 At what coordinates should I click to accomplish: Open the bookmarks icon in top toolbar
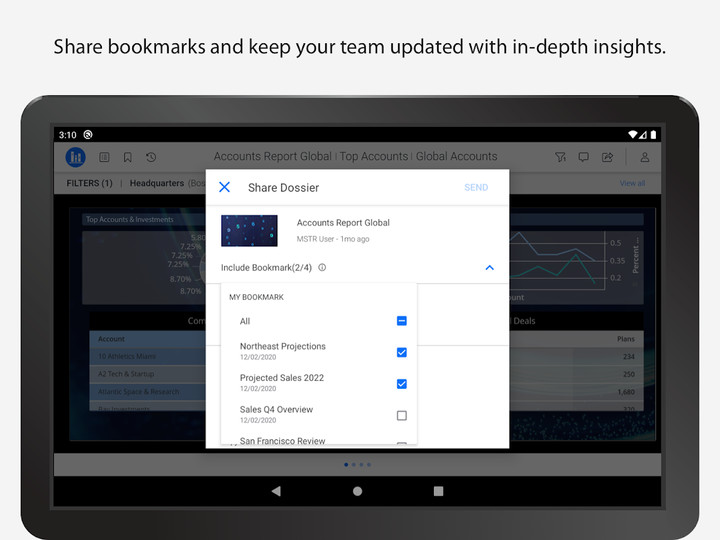click(128, 158)
